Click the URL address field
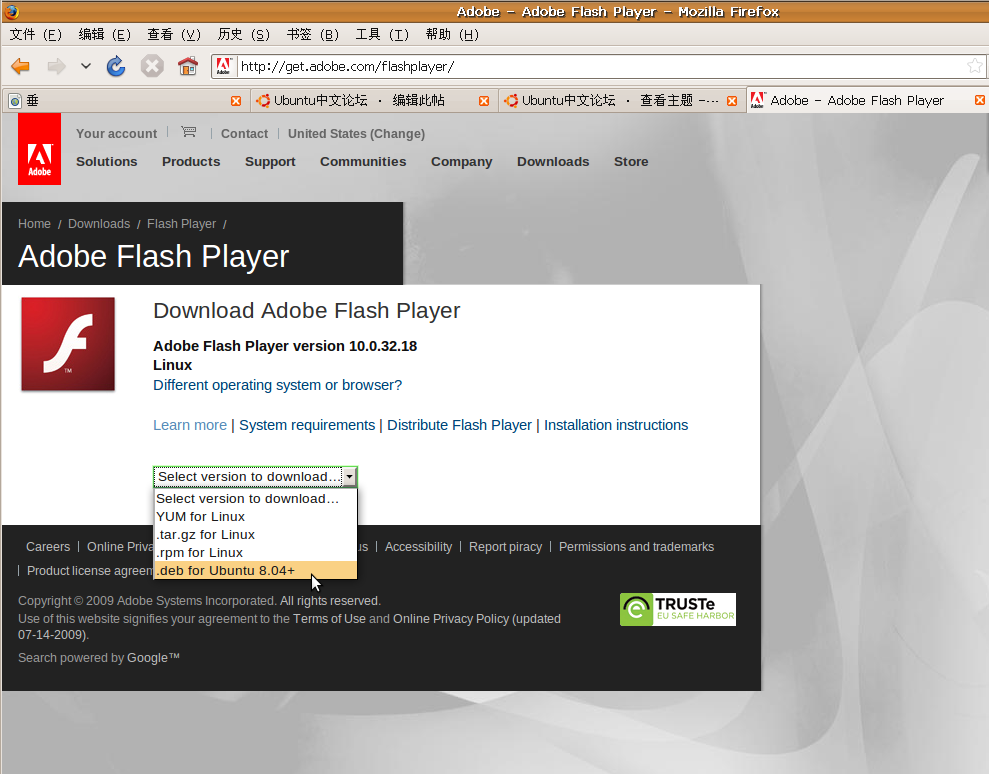The height and width of the screenshot is (774, 989). coord(599,66)
